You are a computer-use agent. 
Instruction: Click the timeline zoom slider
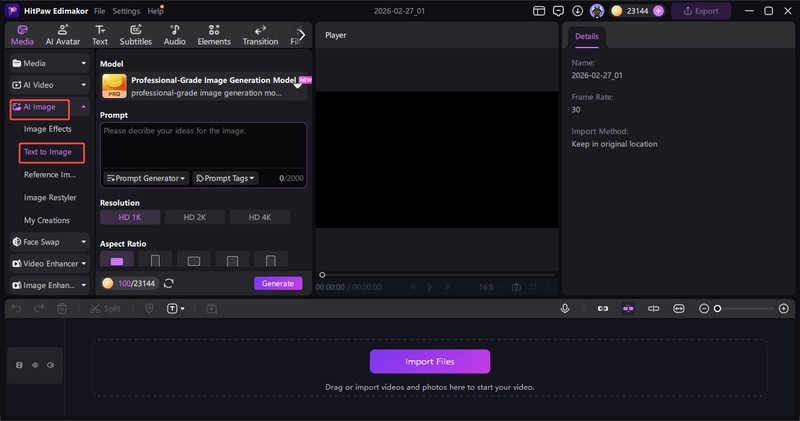coord(745,309)
